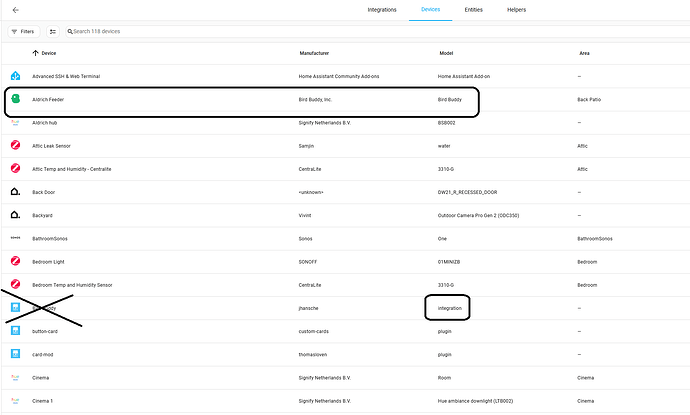This screenshot has width=690, height=415.
Task: Sort by the Manufacturer column header
Action: click(314, 53)
